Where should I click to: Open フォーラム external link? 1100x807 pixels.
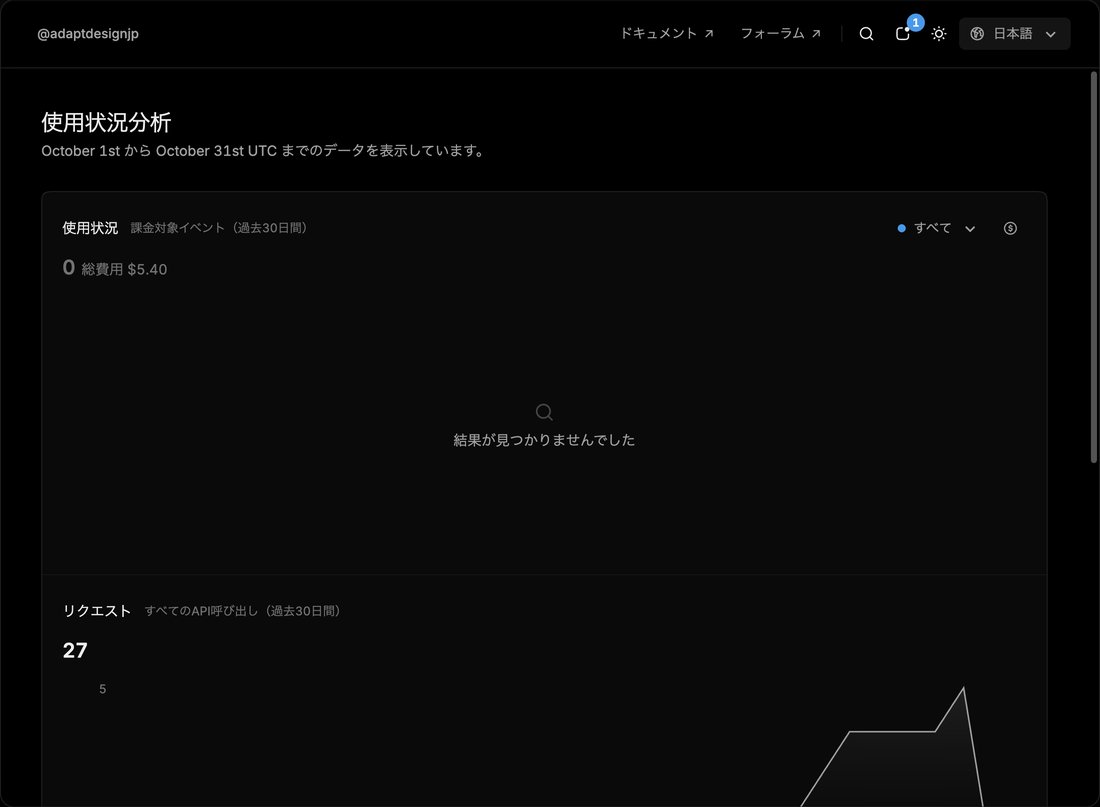tap(780, 33)
